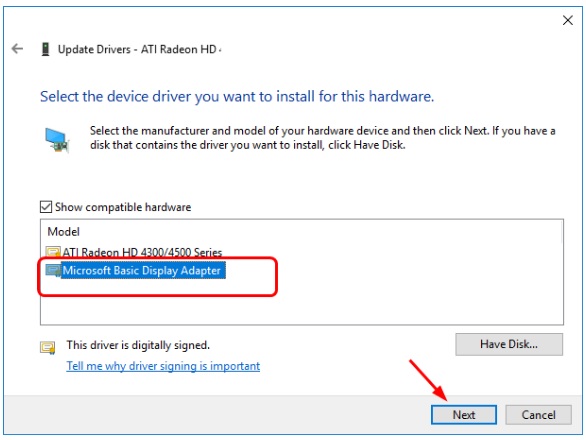Click the Model column header
The height and width of the screenshot is (440, 586).
tap(64, 232)
